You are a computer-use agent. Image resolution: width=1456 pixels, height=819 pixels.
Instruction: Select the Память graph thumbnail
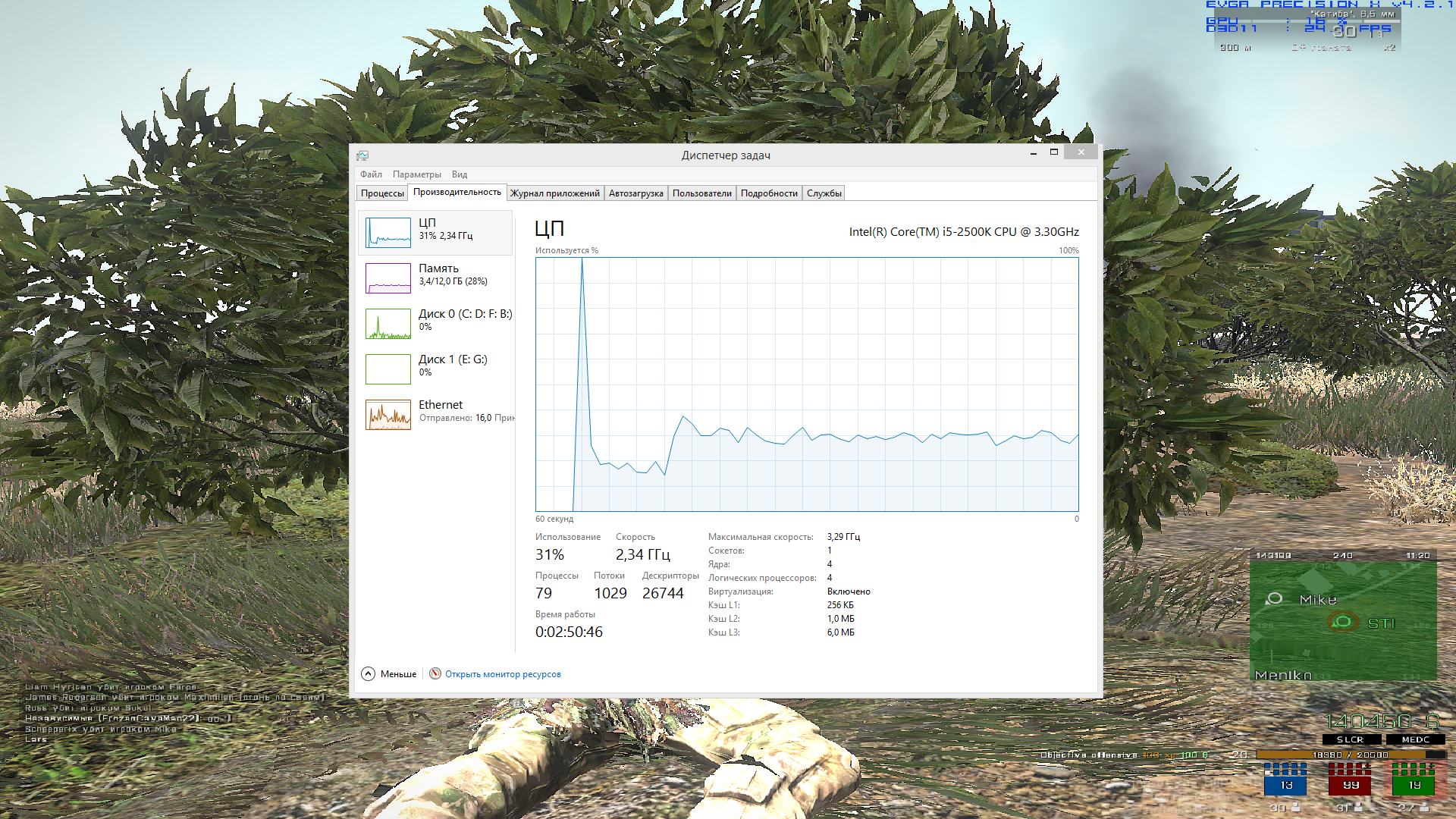click(x=388, y=278)
